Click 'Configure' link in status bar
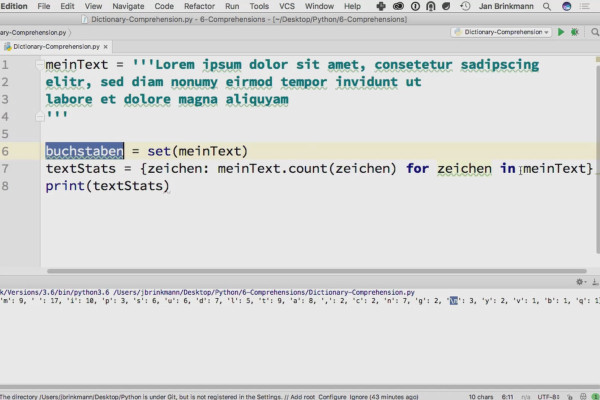This screenshot has width=600, height=400. click(x=332, y=397)
